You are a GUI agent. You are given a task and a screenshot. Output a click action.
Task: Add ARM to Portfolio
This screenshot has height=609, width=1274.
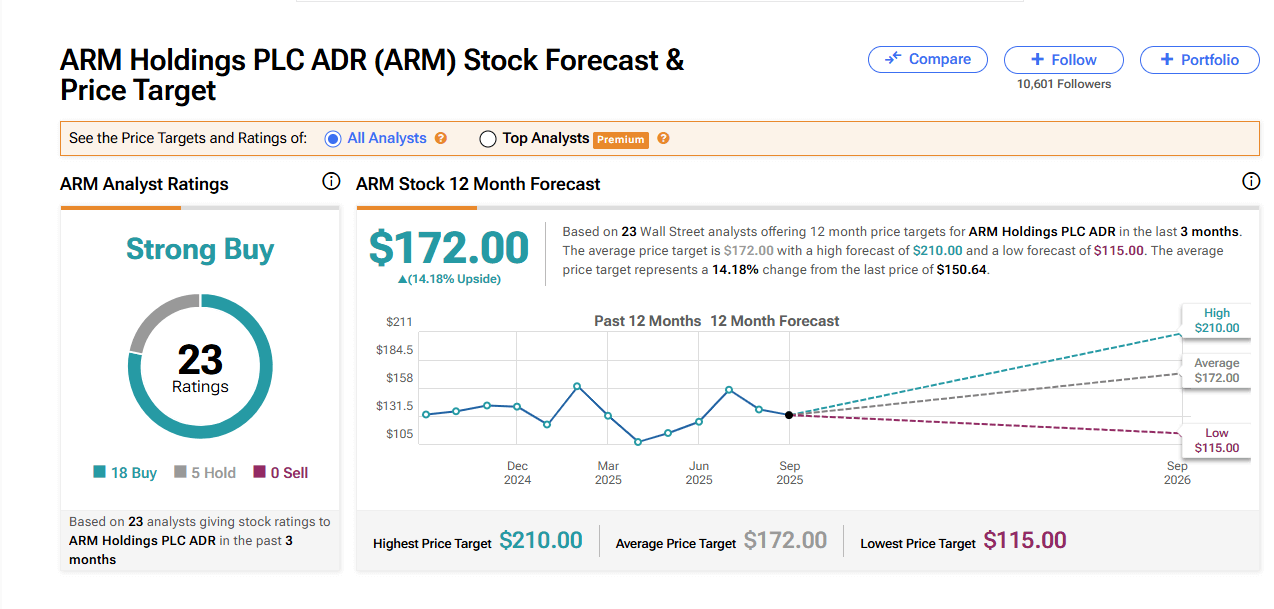coord(1199,60)
